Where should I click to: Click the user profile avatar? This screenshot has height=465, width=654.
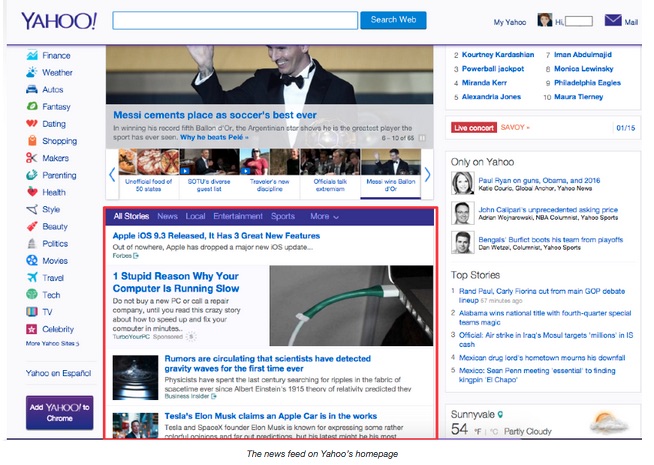(545, 20)
